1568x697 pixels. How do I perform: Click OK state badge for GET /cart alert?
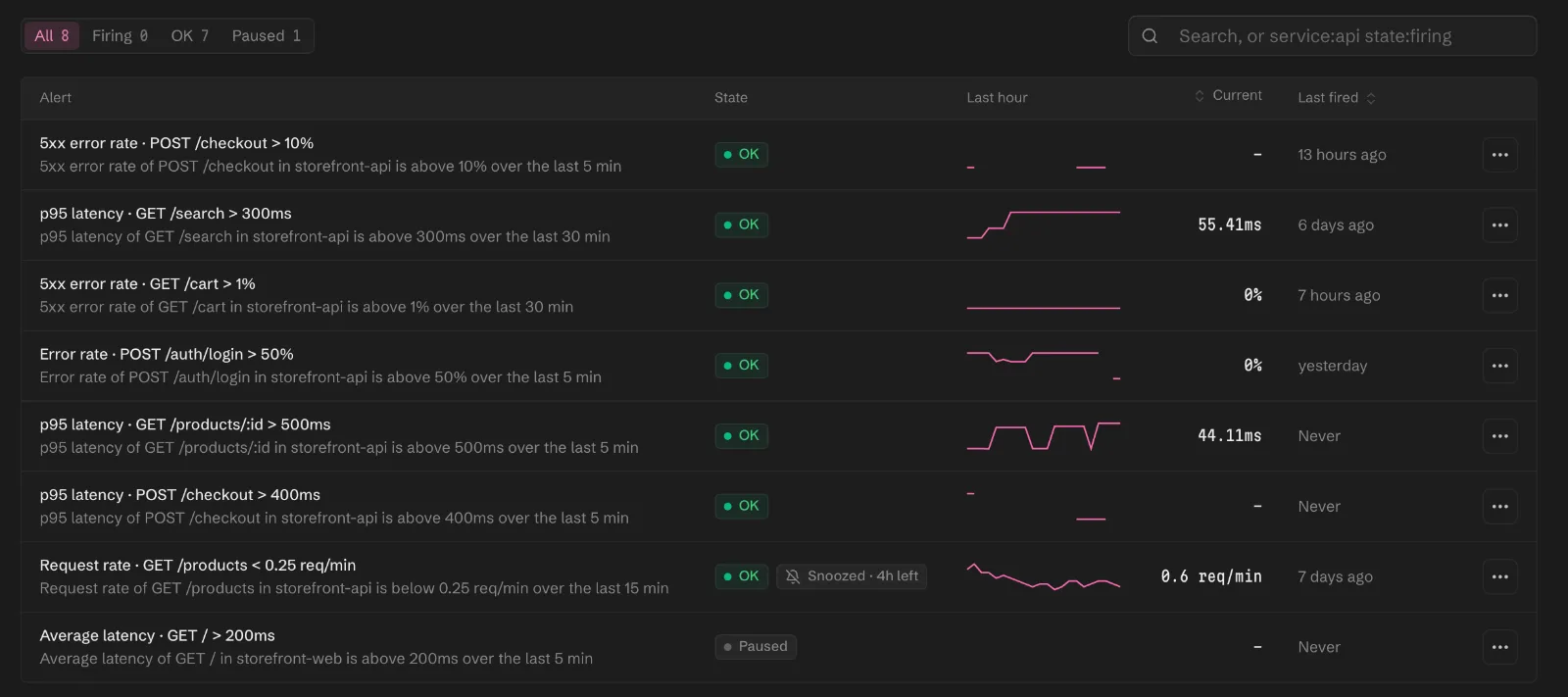(x=741, y=295)
